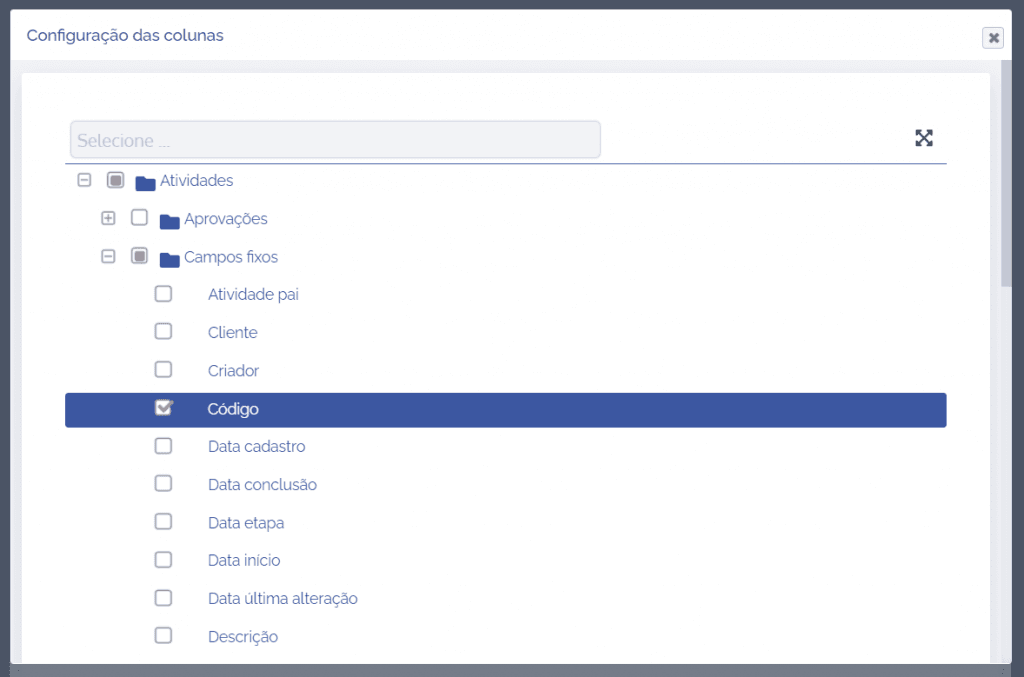Screen dimensions: 1024x677
Task: Select the Atividades tree label
Action: pos(197,180)
